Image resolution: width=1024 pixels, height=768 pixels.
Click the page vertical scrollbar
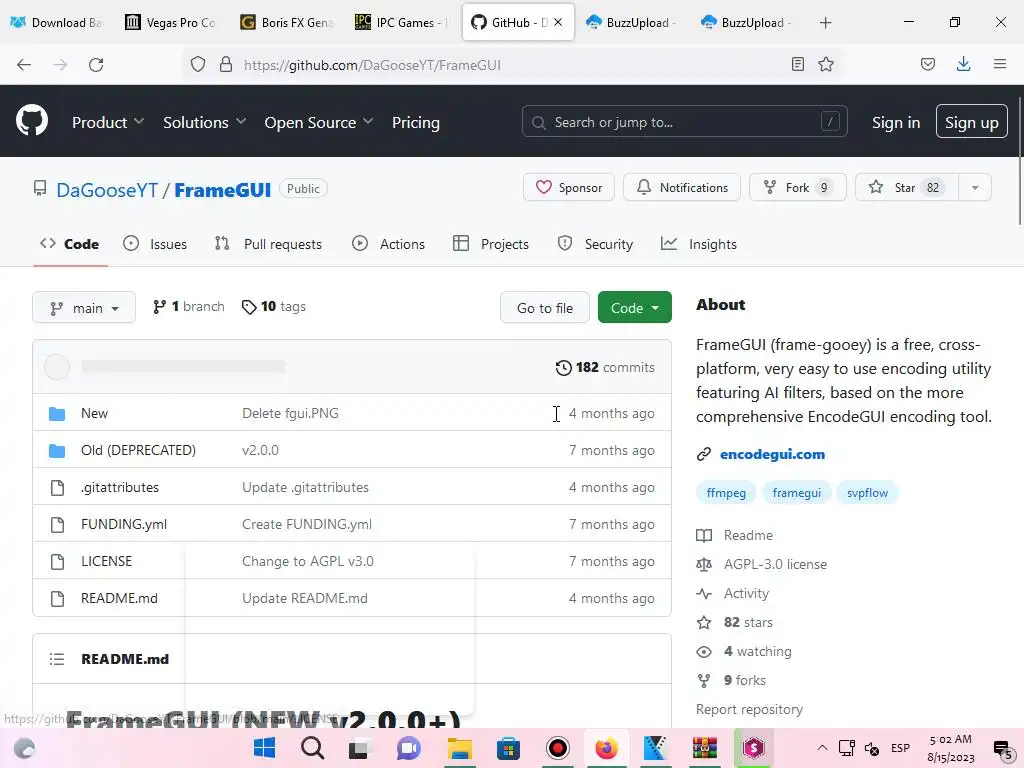1019,162
